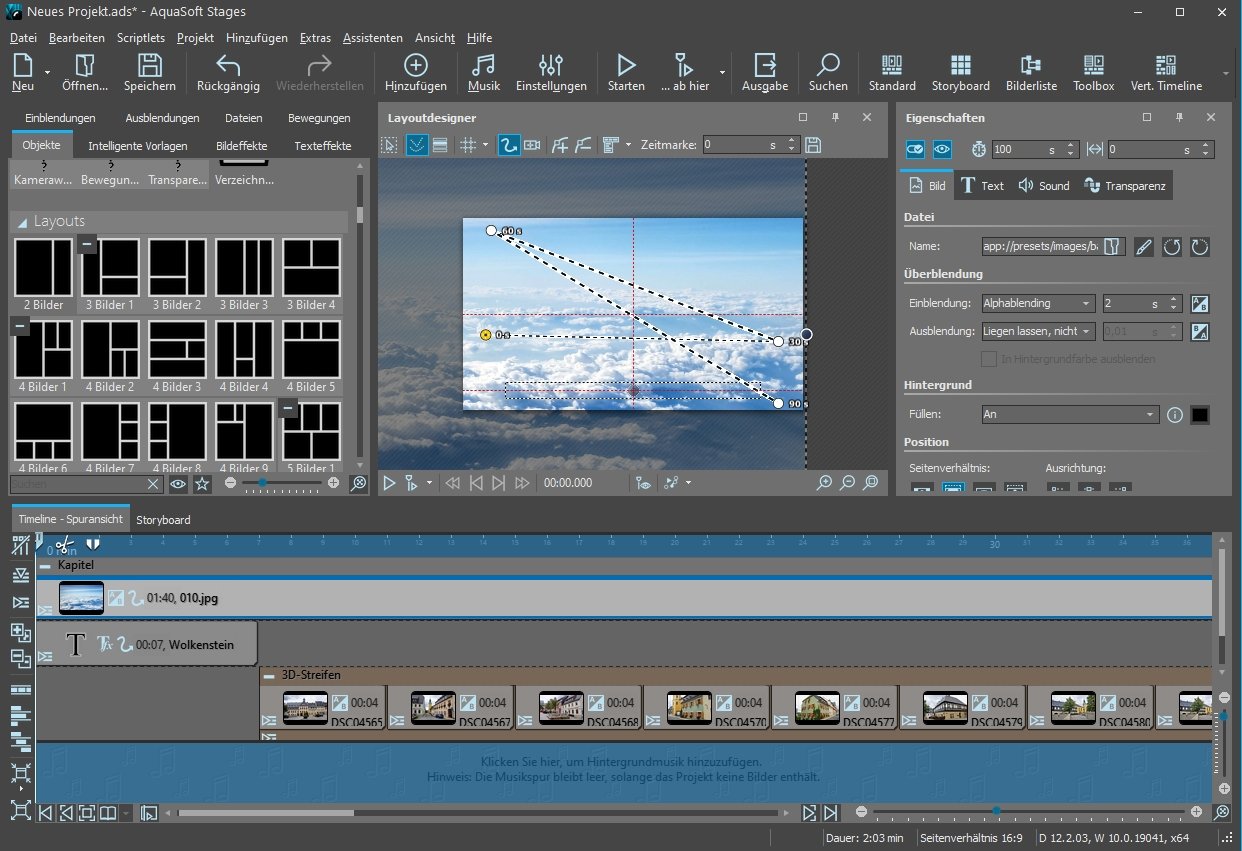Open the Toolbox icon
The height and width of the screenshot is (851, 1242).
click(x=1093, y=73)
